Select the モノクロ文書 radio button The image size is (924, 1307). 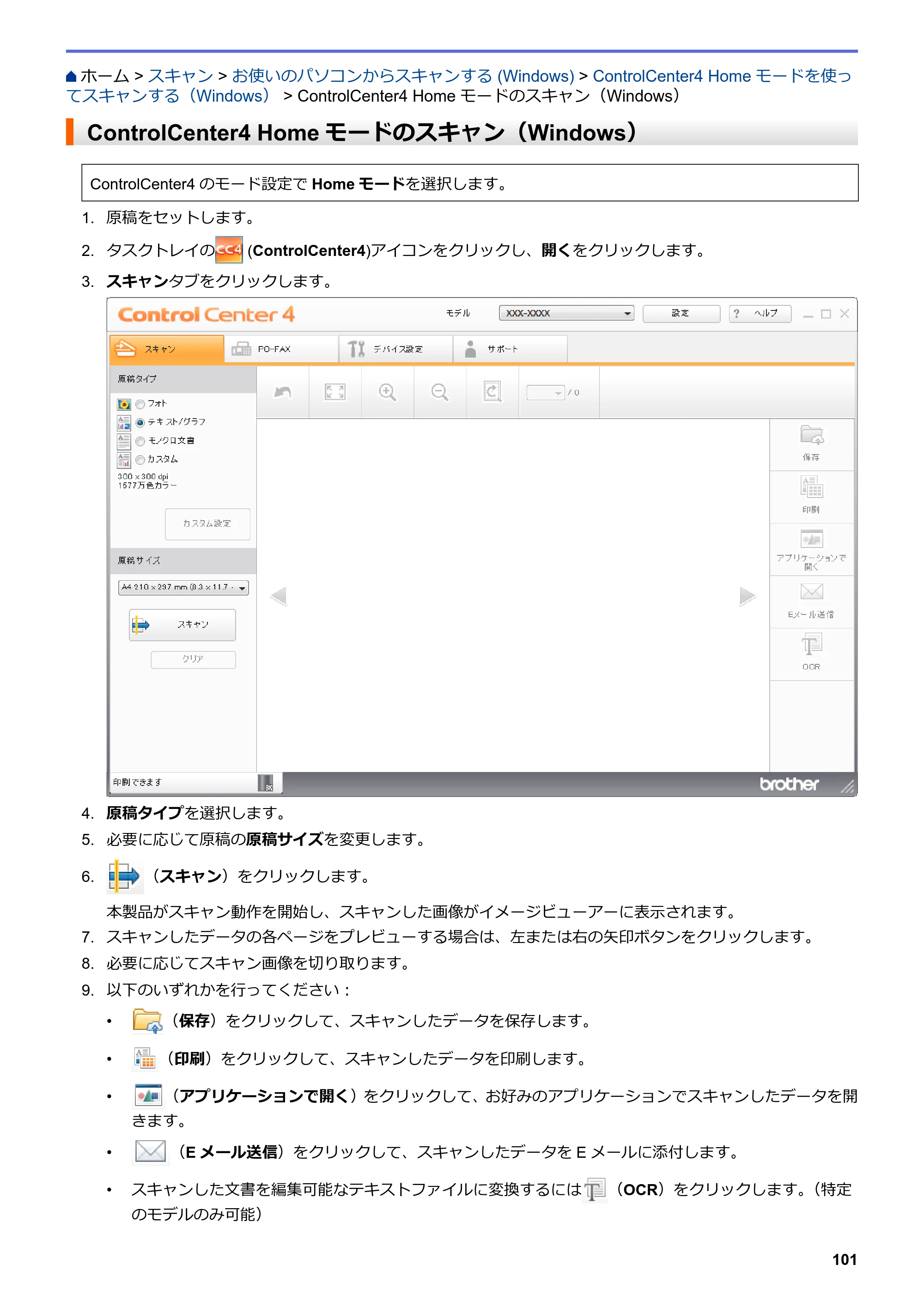pos(140,441)
